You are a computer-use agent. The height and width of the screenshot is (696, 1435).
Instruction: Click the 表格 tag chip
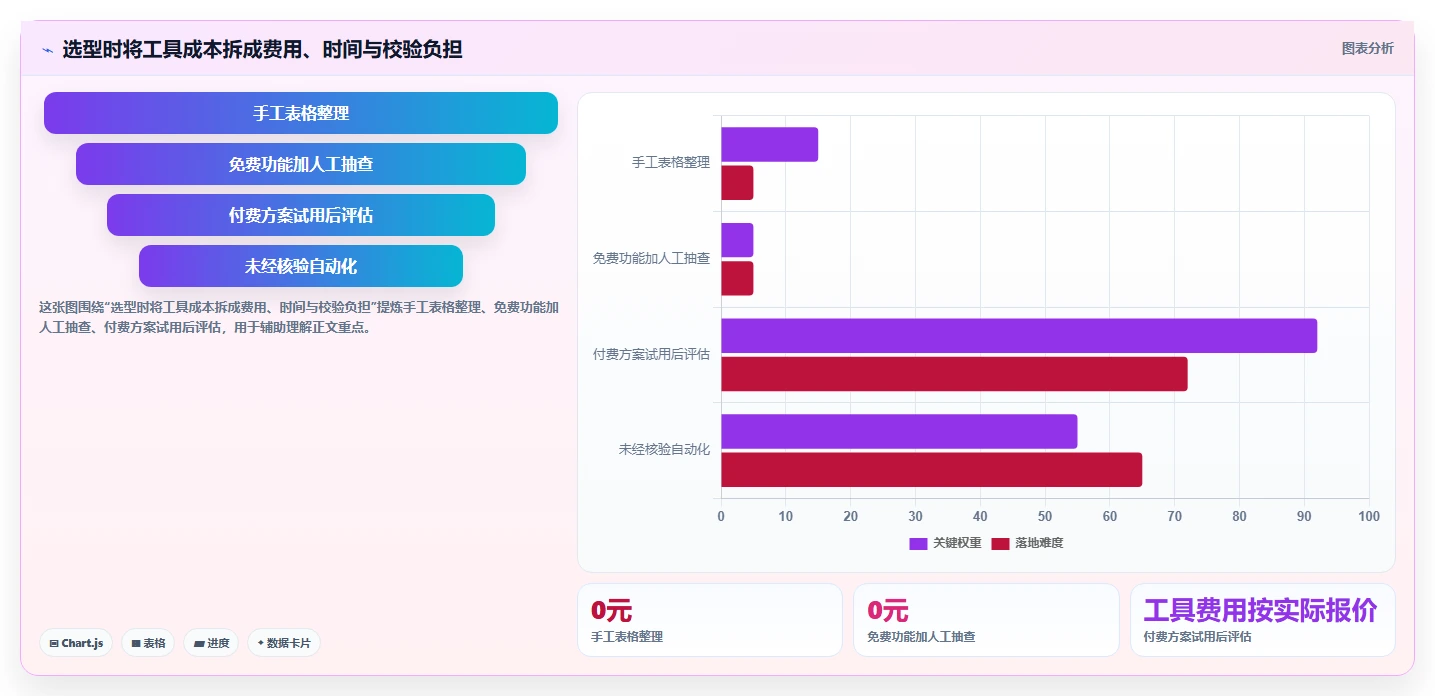[148, 643]
